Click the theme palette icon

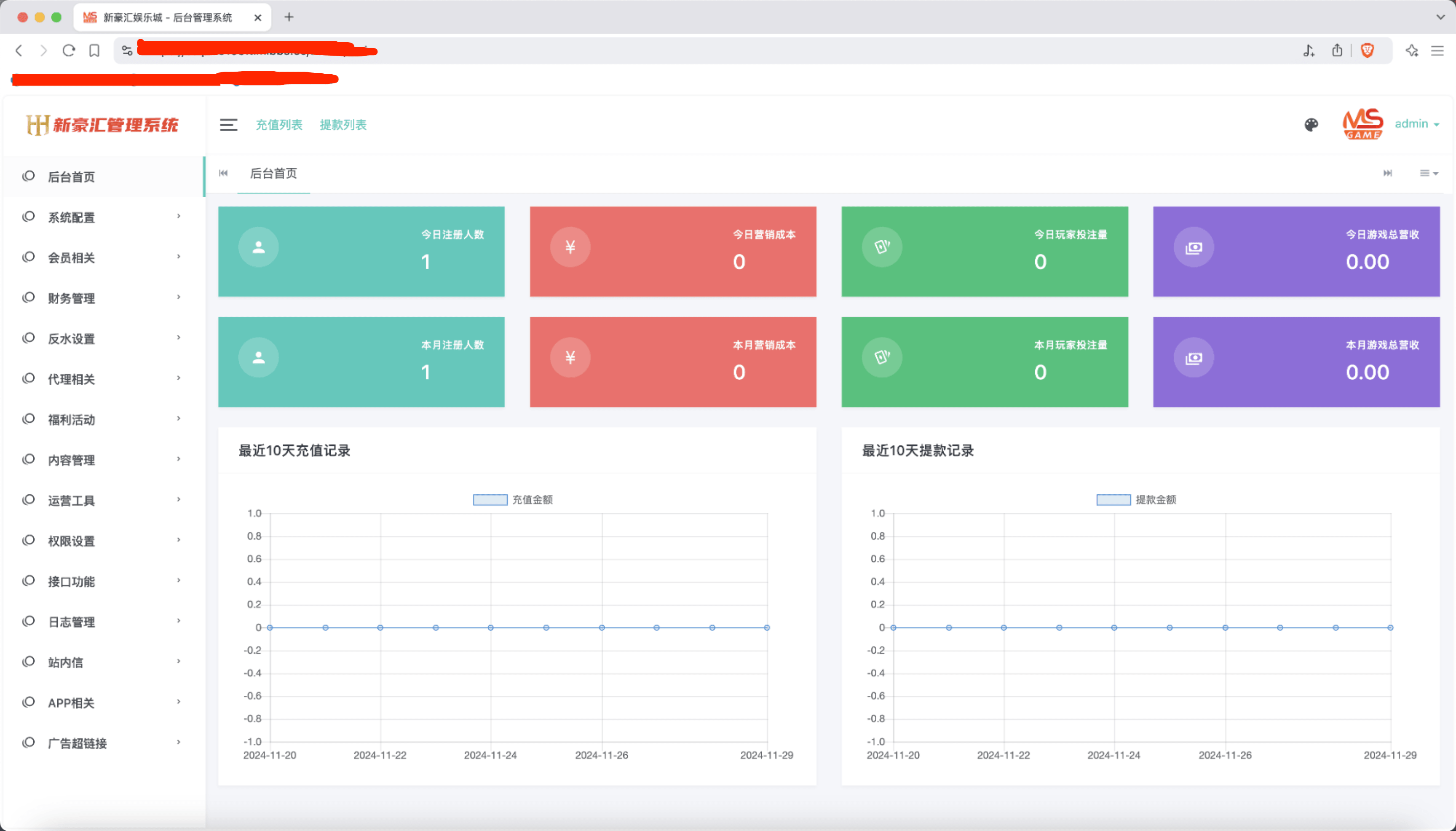1311,124
